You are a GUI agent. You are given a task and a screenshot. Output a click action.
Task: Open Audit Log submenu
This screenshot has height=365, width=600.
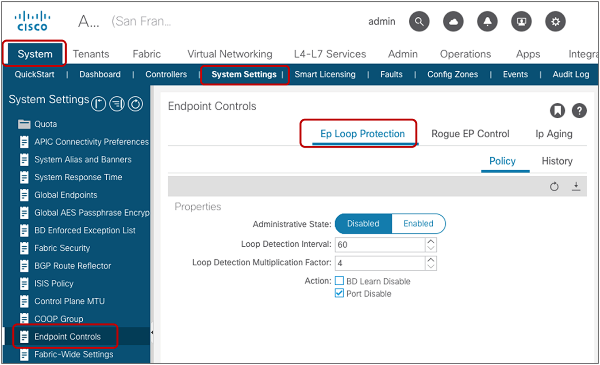pyautogui.click(x=571, y=74)
